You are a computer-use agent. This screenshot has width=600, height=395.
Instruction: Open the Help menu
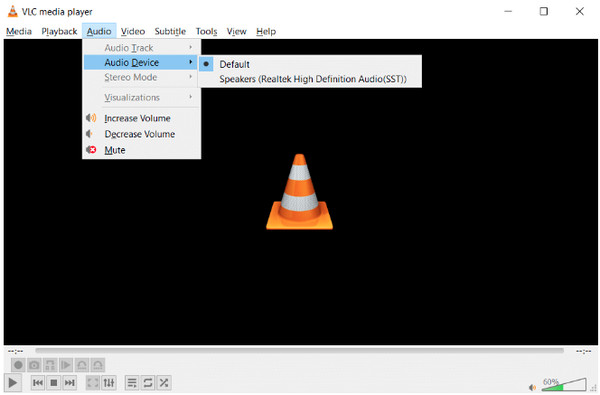point(266,31)
